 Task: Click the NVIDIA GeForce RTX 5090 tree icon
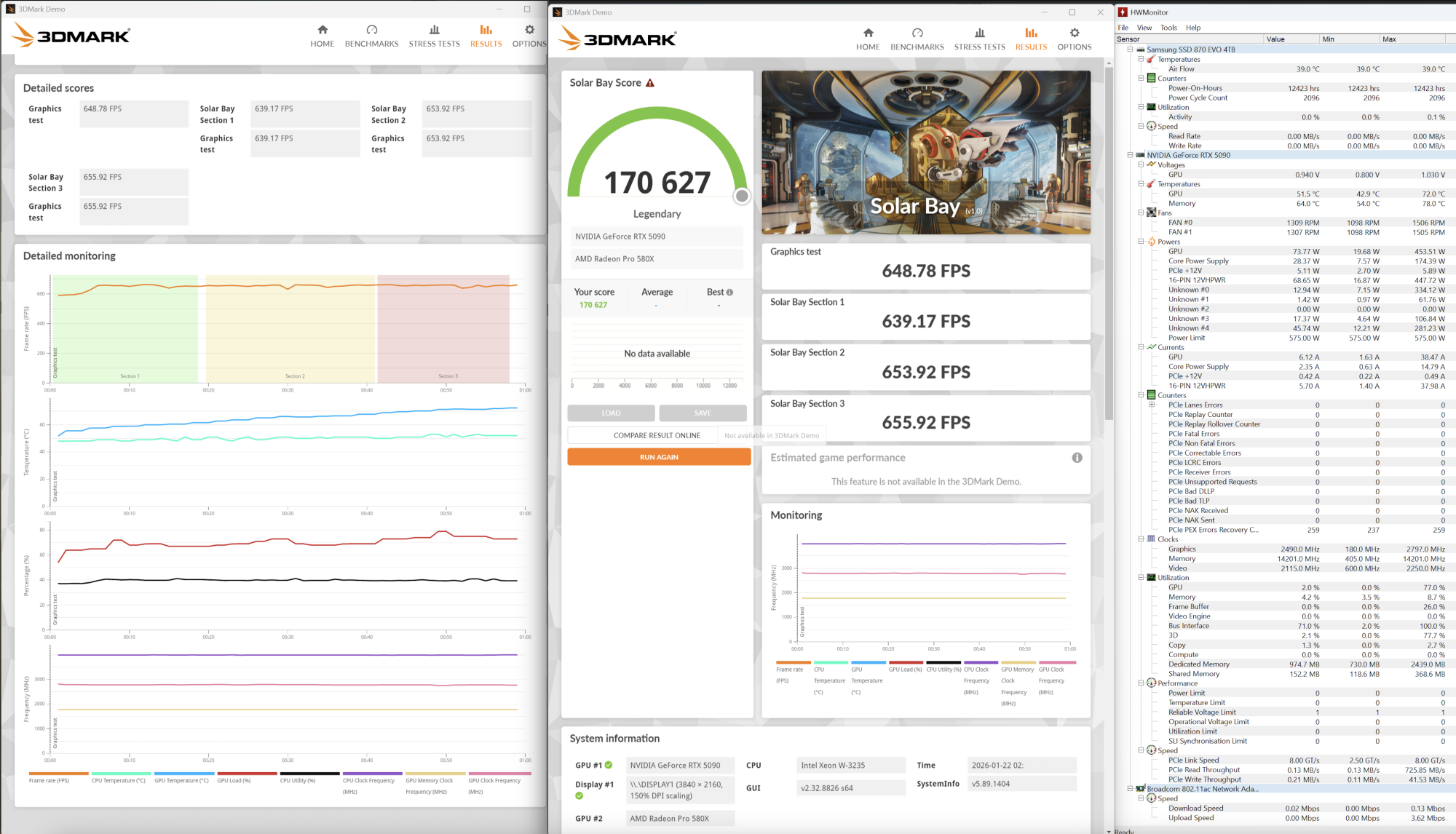(1140, 155)
